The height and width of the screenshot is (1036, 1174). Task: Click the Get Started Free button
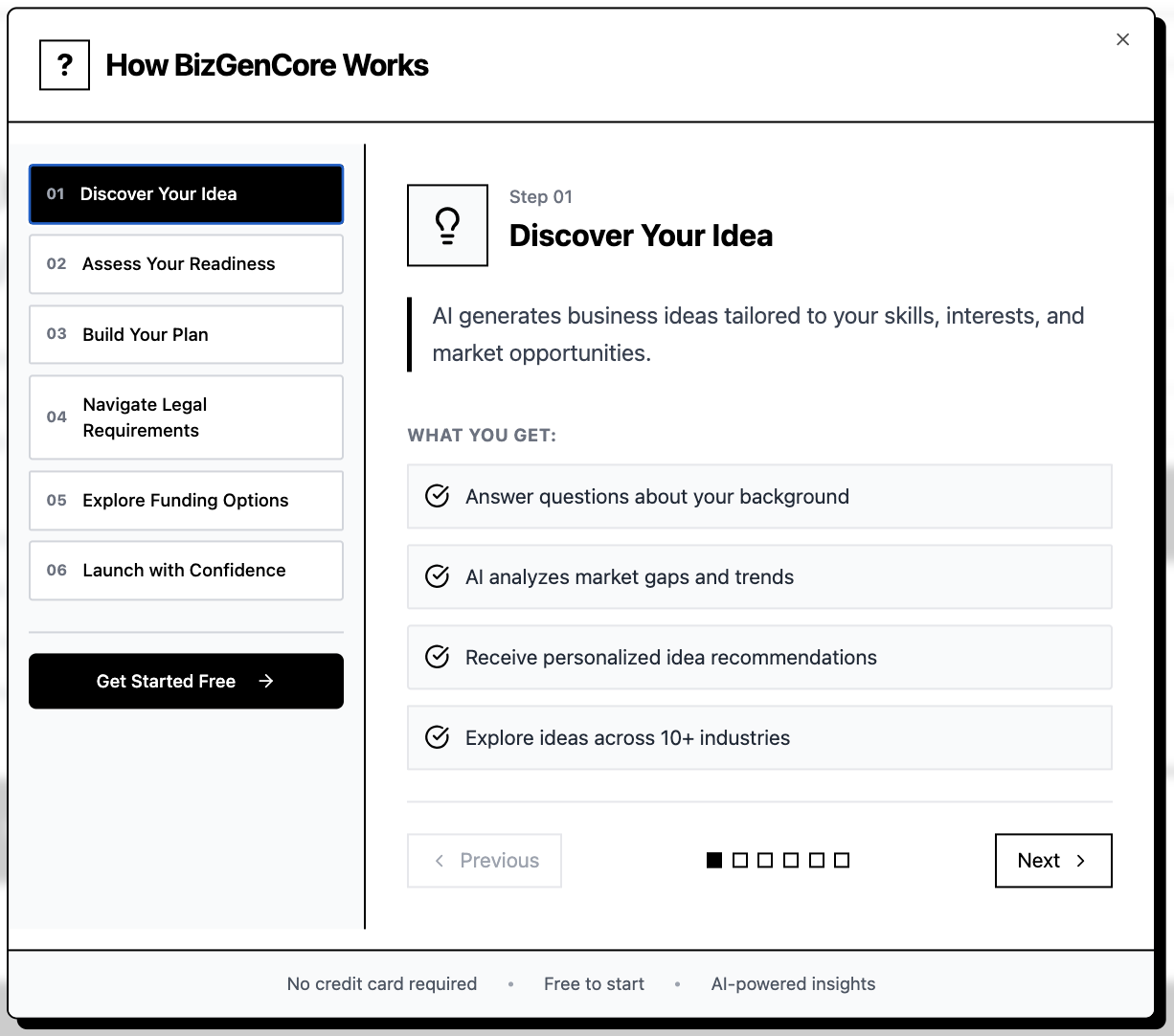coord(186,681)
